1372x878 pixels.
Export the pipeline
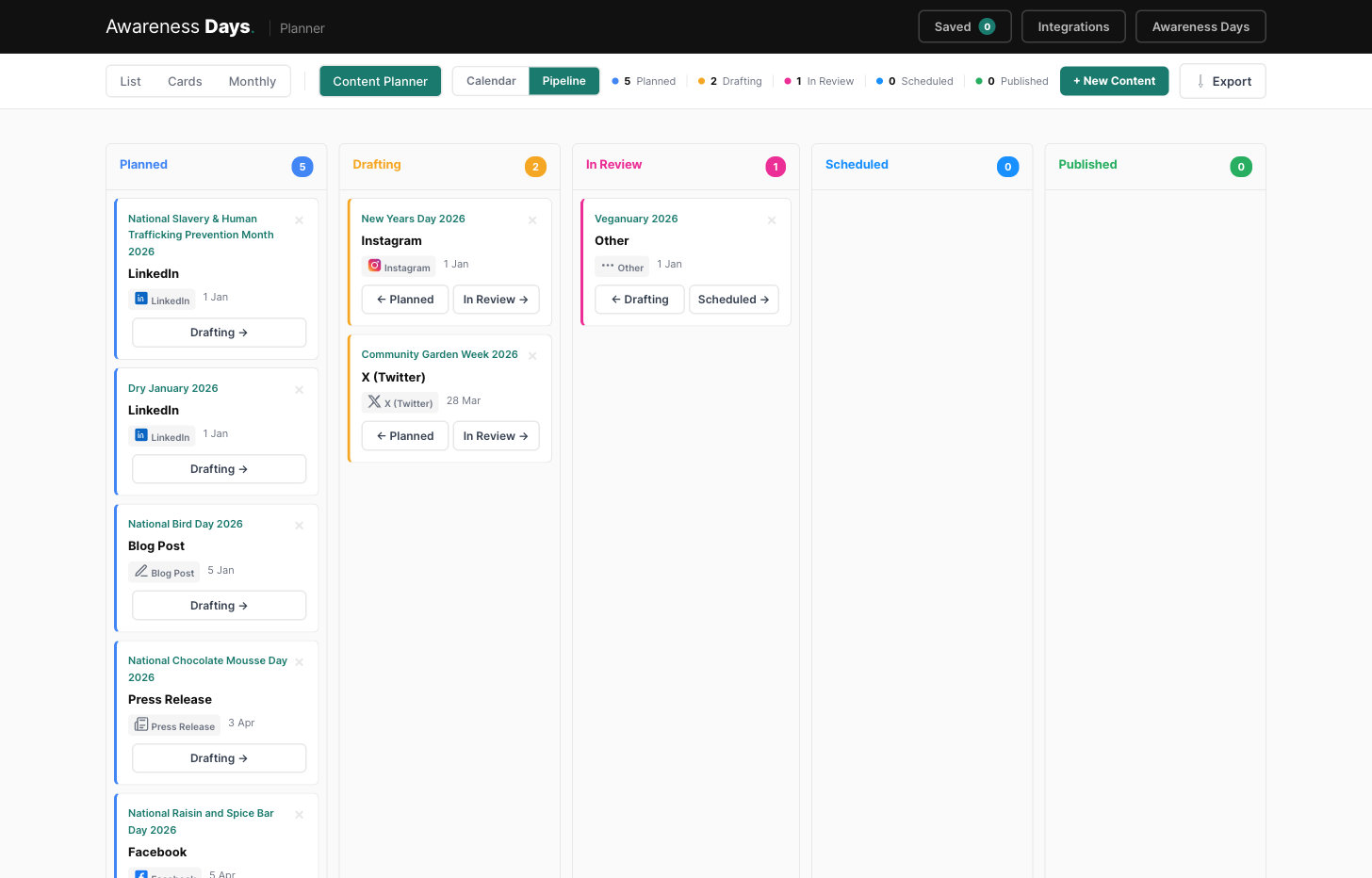pyautogui.click(x=1222, y=81)
